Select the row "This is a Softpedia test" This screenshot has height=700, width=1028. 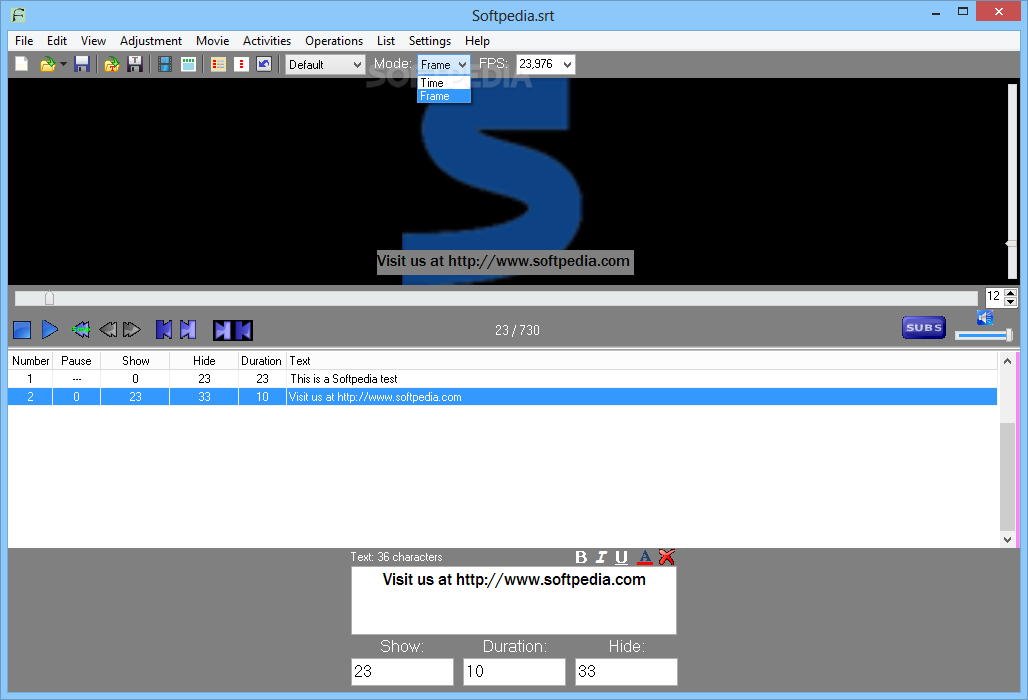pos(503,379)
